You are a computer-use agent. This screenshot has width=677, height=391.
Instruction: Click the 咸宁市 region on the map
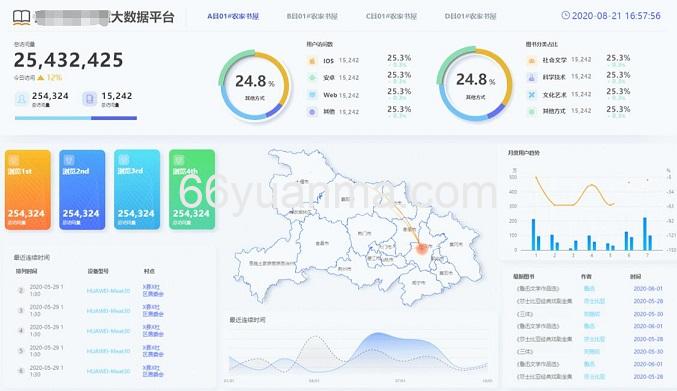[x=418, y=283]
